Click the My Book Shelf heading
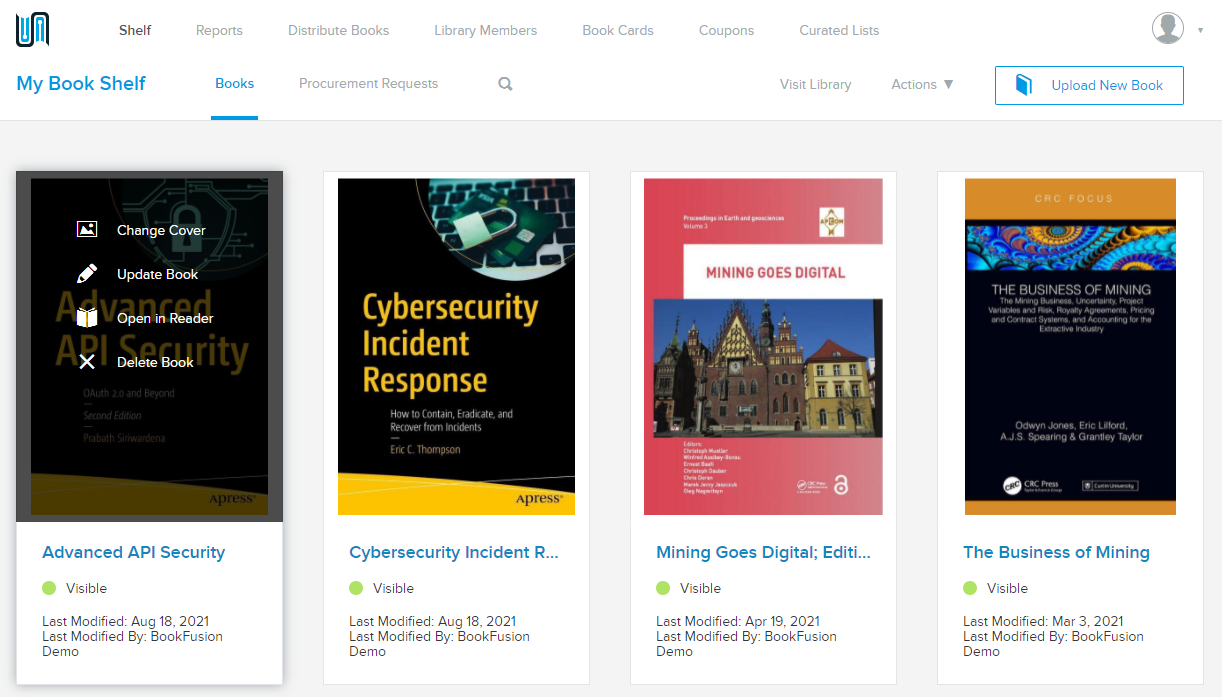The width and height of the screenshot is (1222, 697). click(81, 83)
